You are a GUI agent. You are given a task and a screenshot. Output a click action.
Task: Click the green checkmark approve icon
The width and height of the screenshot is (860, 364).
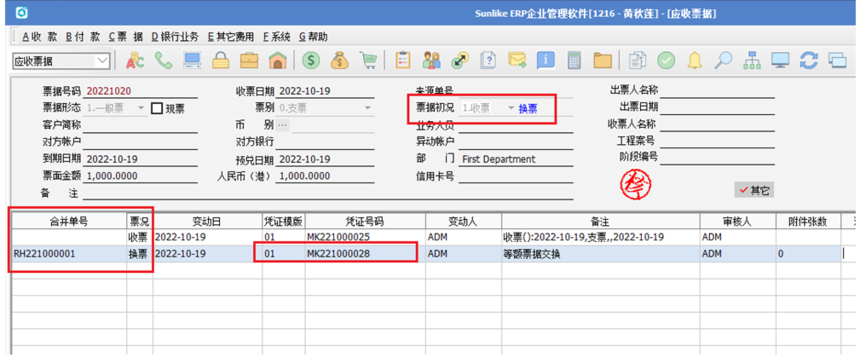tap(666, 60)
